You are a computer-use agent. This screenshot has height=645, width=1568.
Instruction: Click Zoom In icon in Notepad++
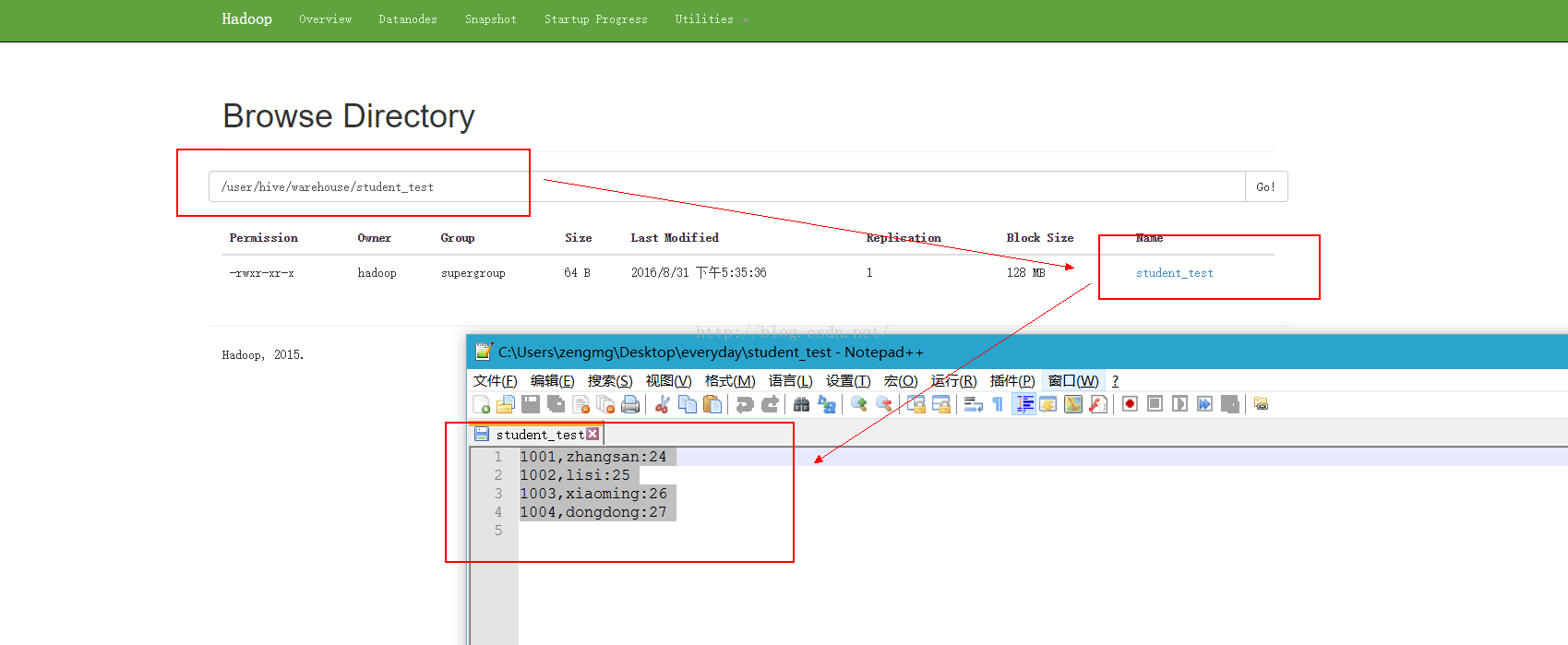pos(859,404)
